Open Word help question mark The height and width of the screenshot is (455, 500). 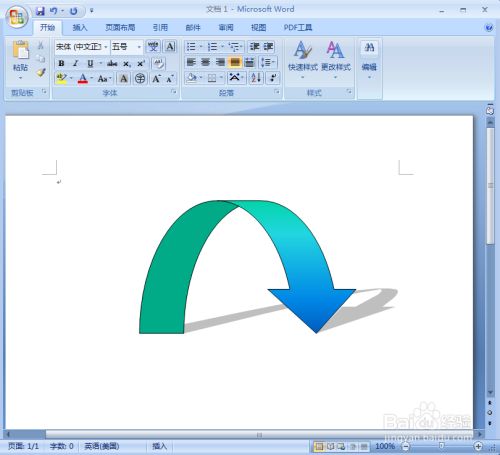click(489, 28)
